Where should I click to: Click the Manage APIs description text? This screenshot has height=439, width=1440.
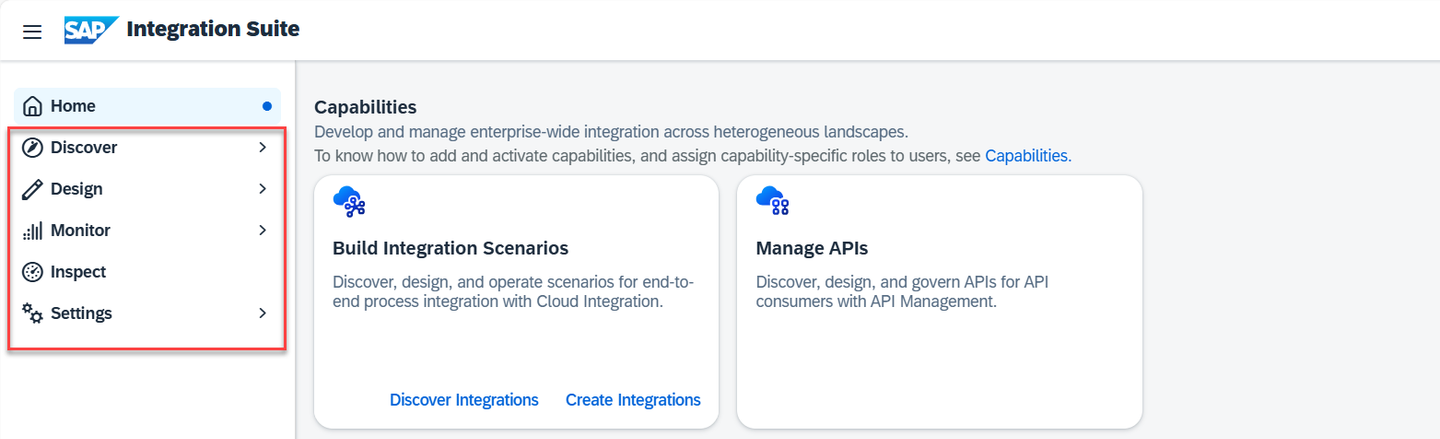[902, 291]
